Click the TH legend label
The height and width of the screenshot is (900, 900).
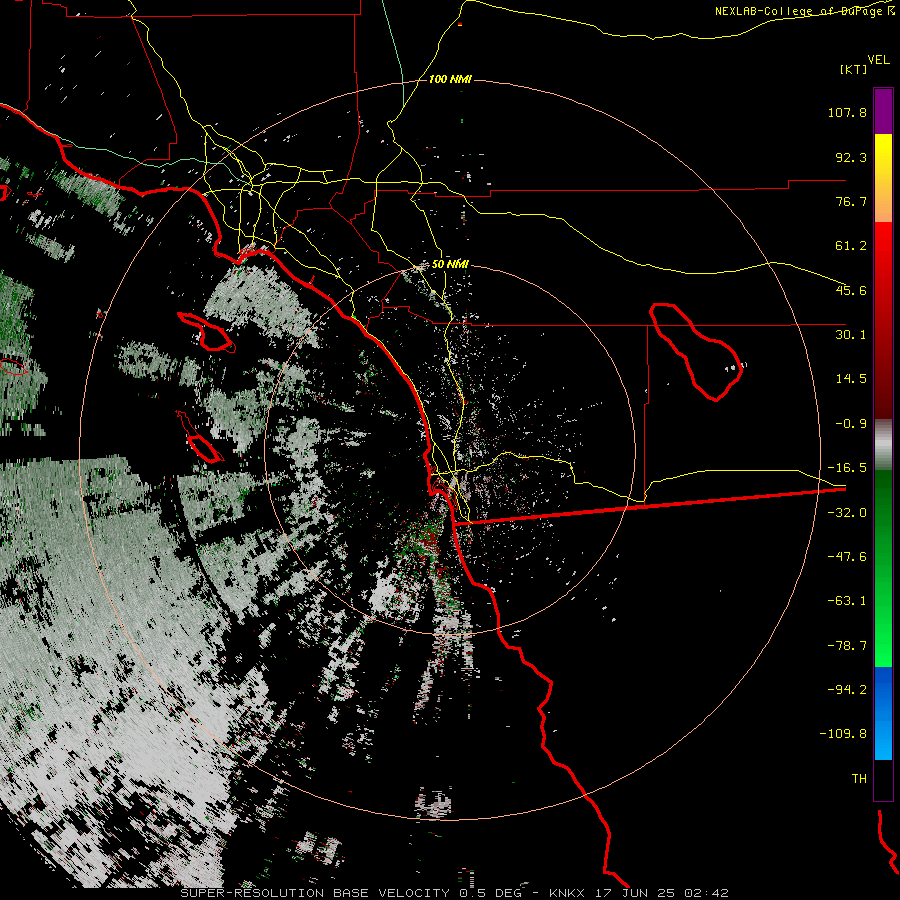(859, 779)
